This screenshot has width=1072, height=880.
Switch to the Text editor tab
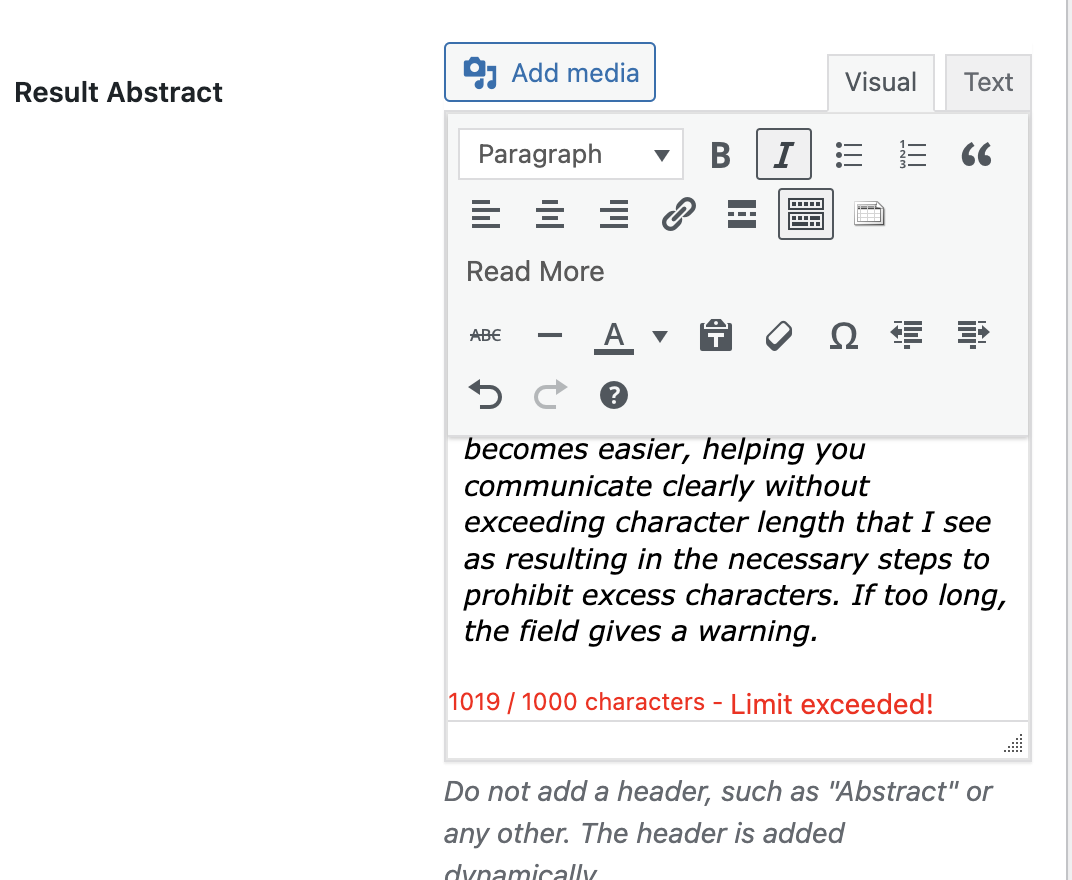[x=988, y=82]
